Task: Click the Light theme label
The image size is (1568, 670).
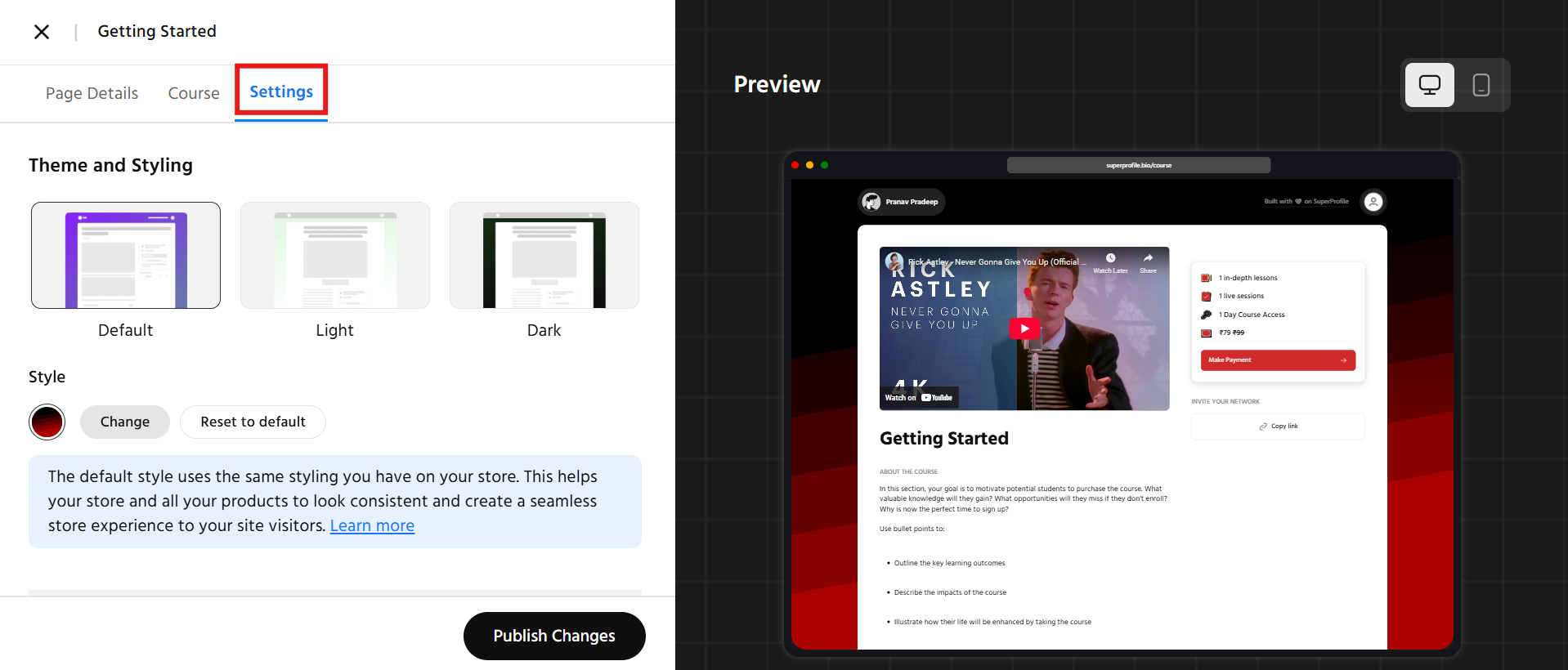Action: coord(335,330)
